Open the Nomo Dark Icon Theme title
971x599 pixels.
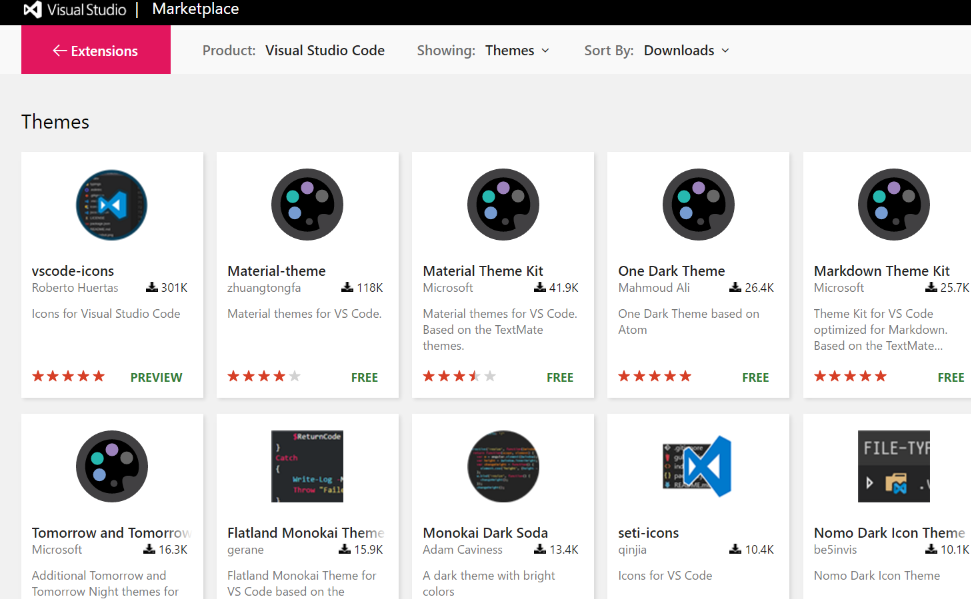pos(889,533)
